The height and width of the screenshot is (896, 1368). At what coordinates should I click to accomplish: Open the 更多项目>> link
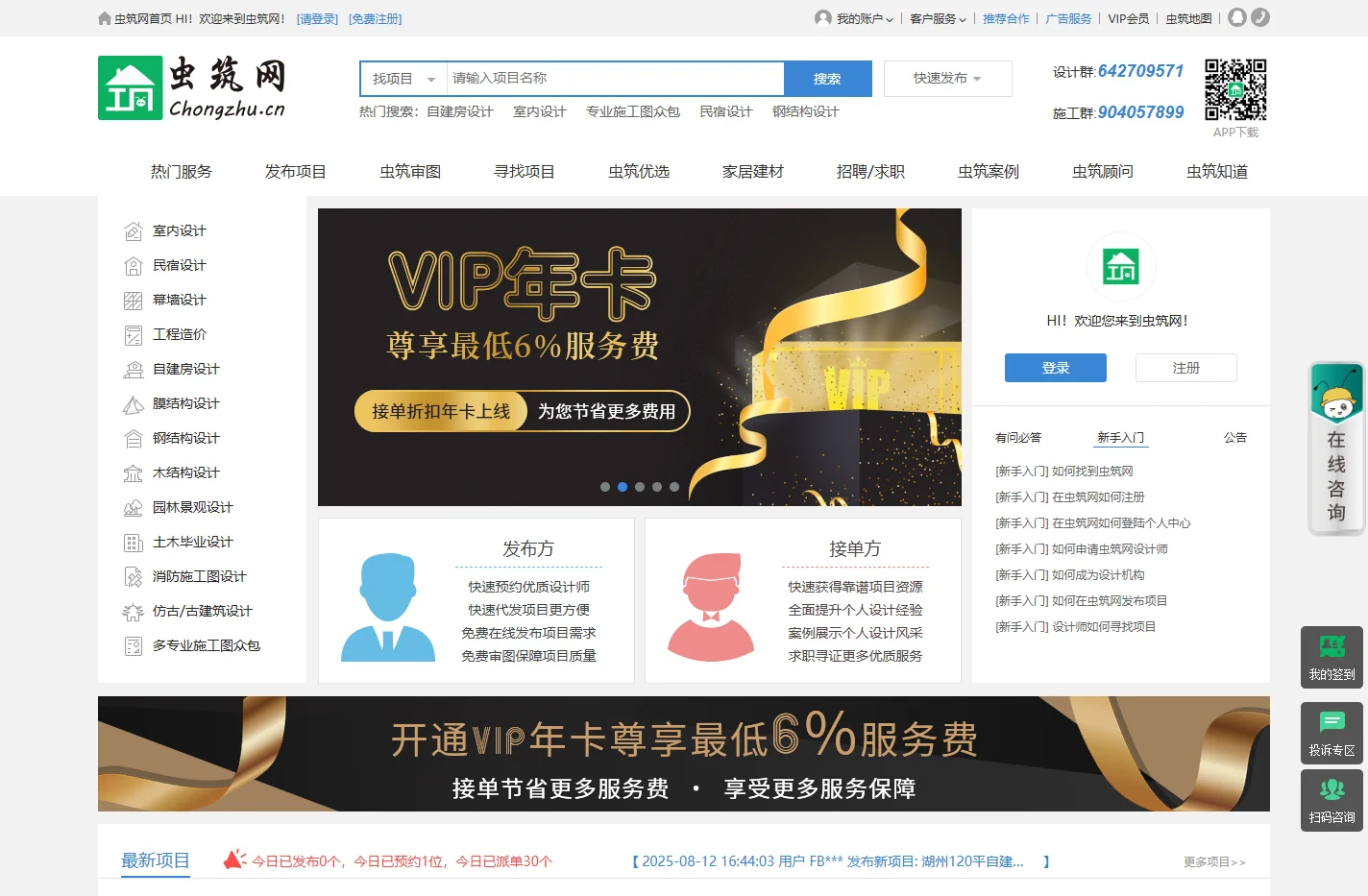(x=1214, y=862)
